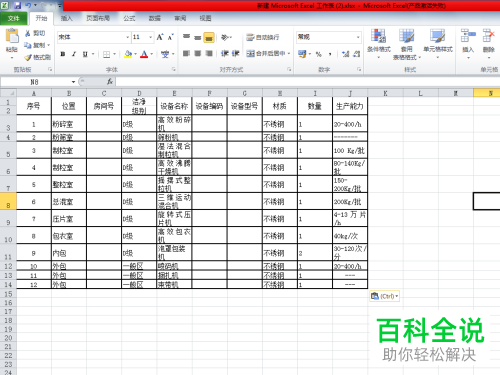Click the comma style icon
Image resolution: width=500 pixels, height=375 pixels.
tap(330, 54)
